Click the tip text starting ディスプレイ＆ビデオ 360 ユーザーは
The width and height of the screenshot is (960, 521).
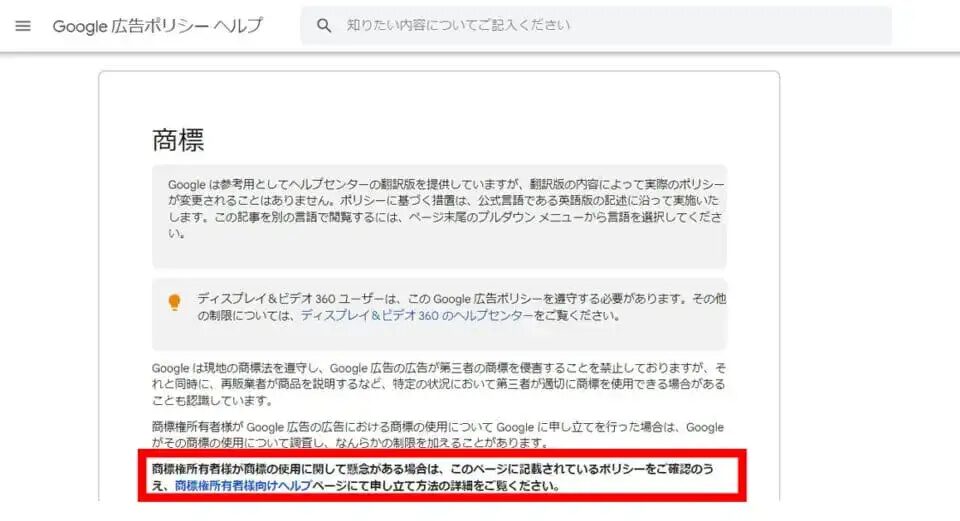461,307
